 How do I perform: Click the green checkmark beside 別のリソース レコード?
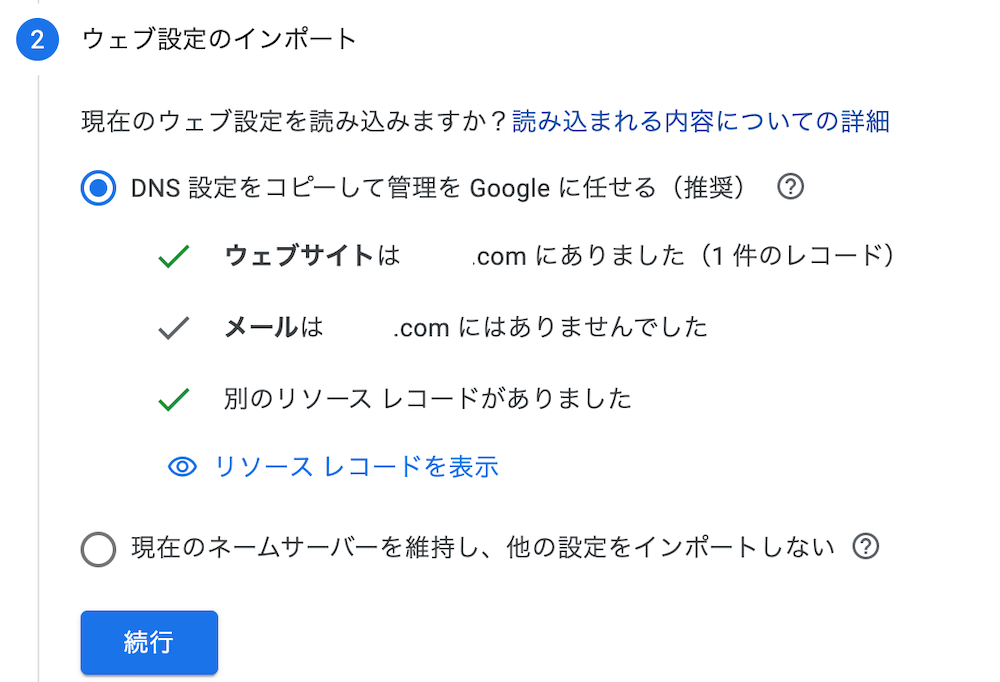173,399
